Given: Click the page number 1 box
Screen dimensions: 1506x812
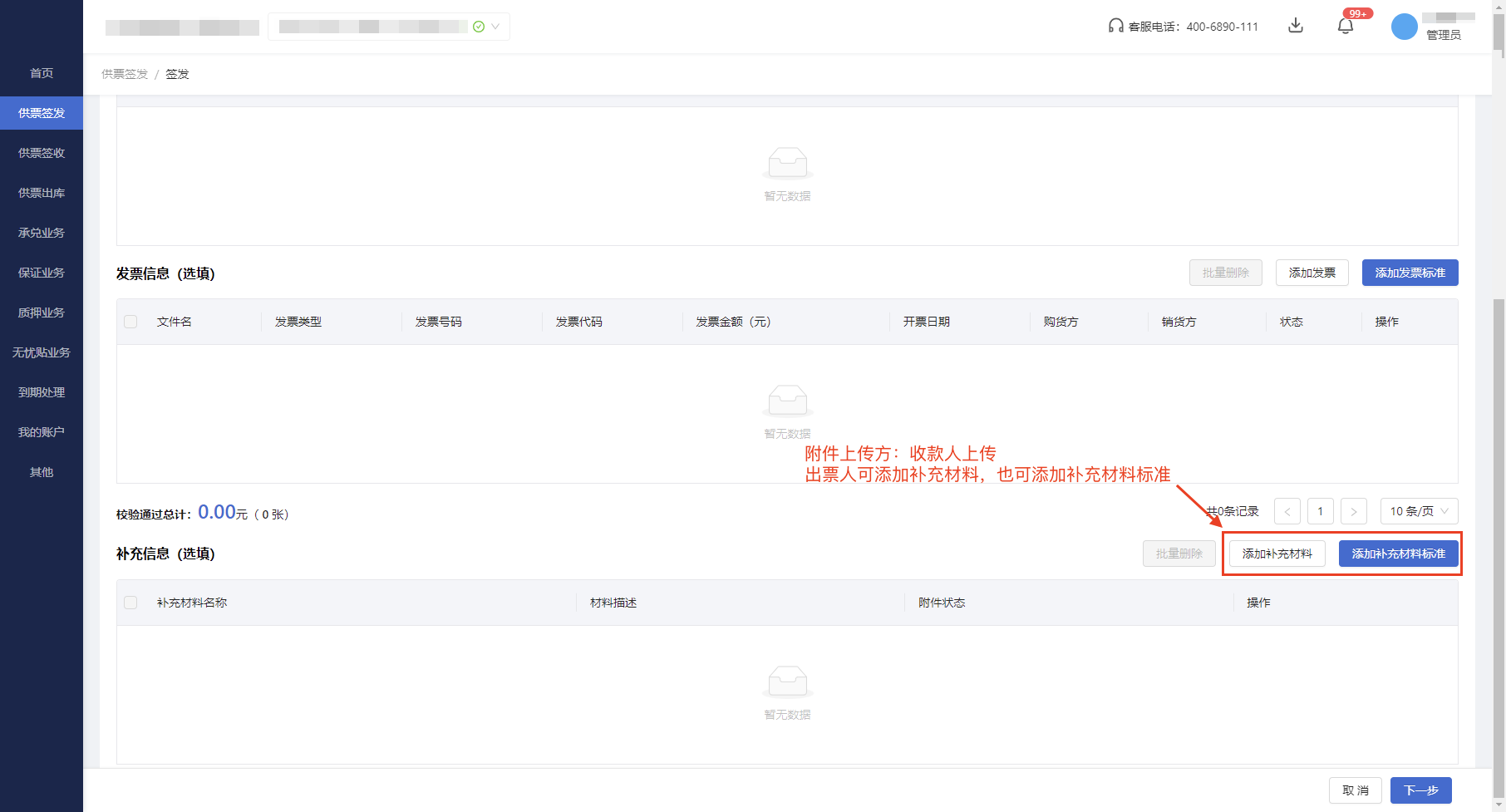Looking at the screenshot, I should [1320, 511].
